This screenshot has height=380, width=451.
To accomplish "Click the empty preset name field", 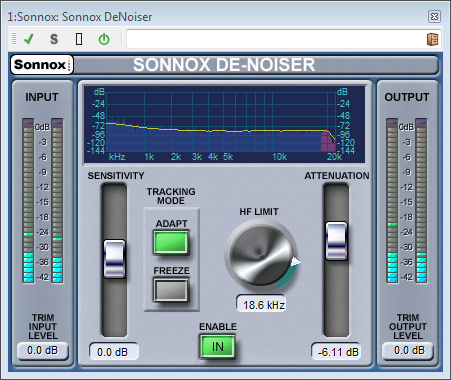I will [x=276, y=39].
